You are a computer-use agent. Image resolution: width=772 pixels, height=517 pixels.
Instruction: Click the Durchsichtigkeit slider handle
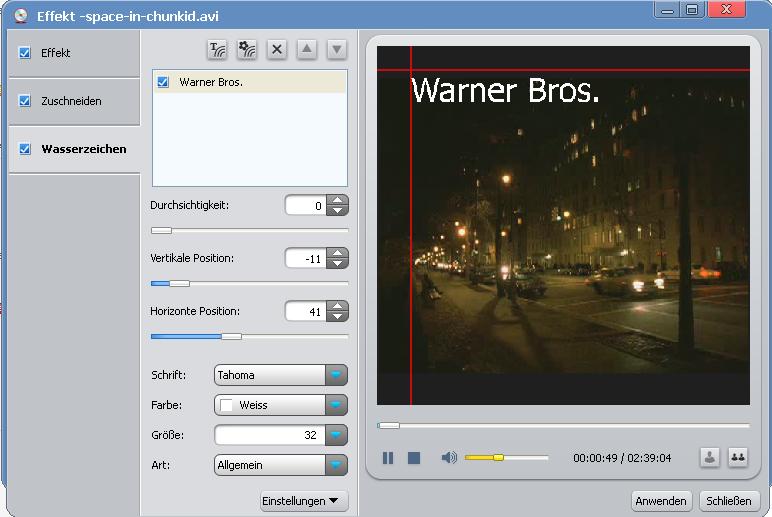(161, 230)
